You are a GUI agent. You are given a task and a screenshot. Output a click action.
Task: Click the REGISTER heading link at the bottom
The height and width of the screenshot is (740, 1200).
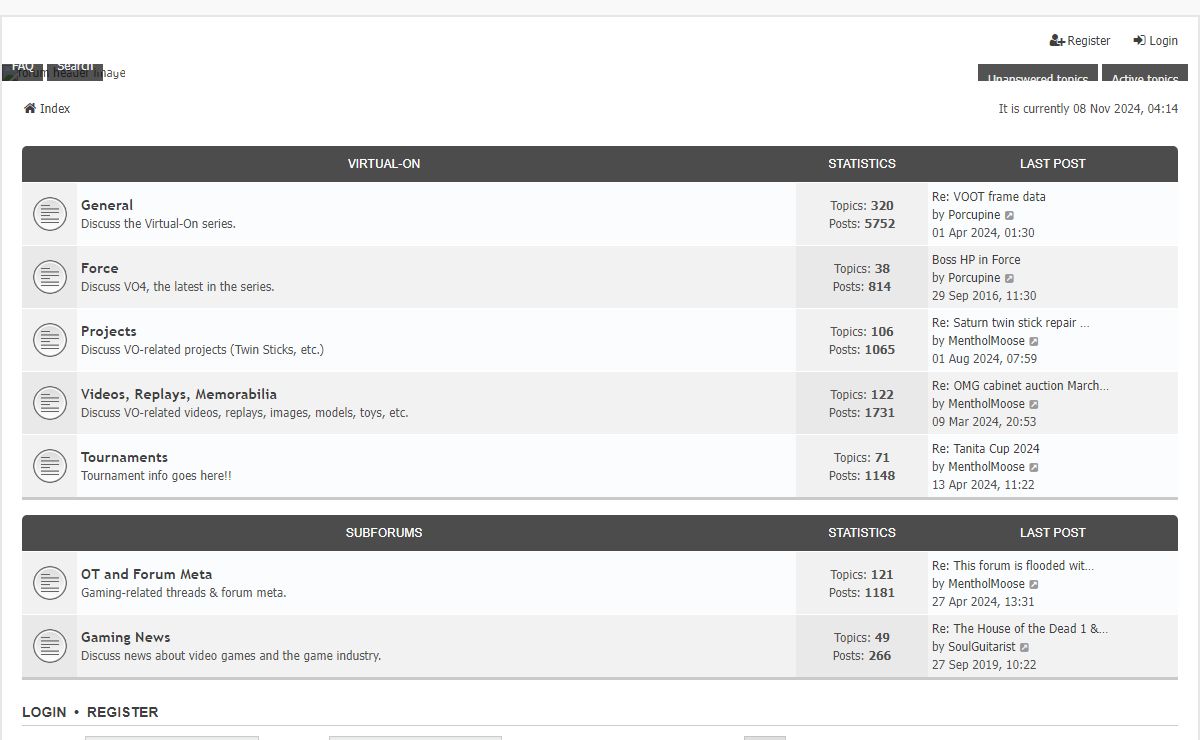(123, 712)
